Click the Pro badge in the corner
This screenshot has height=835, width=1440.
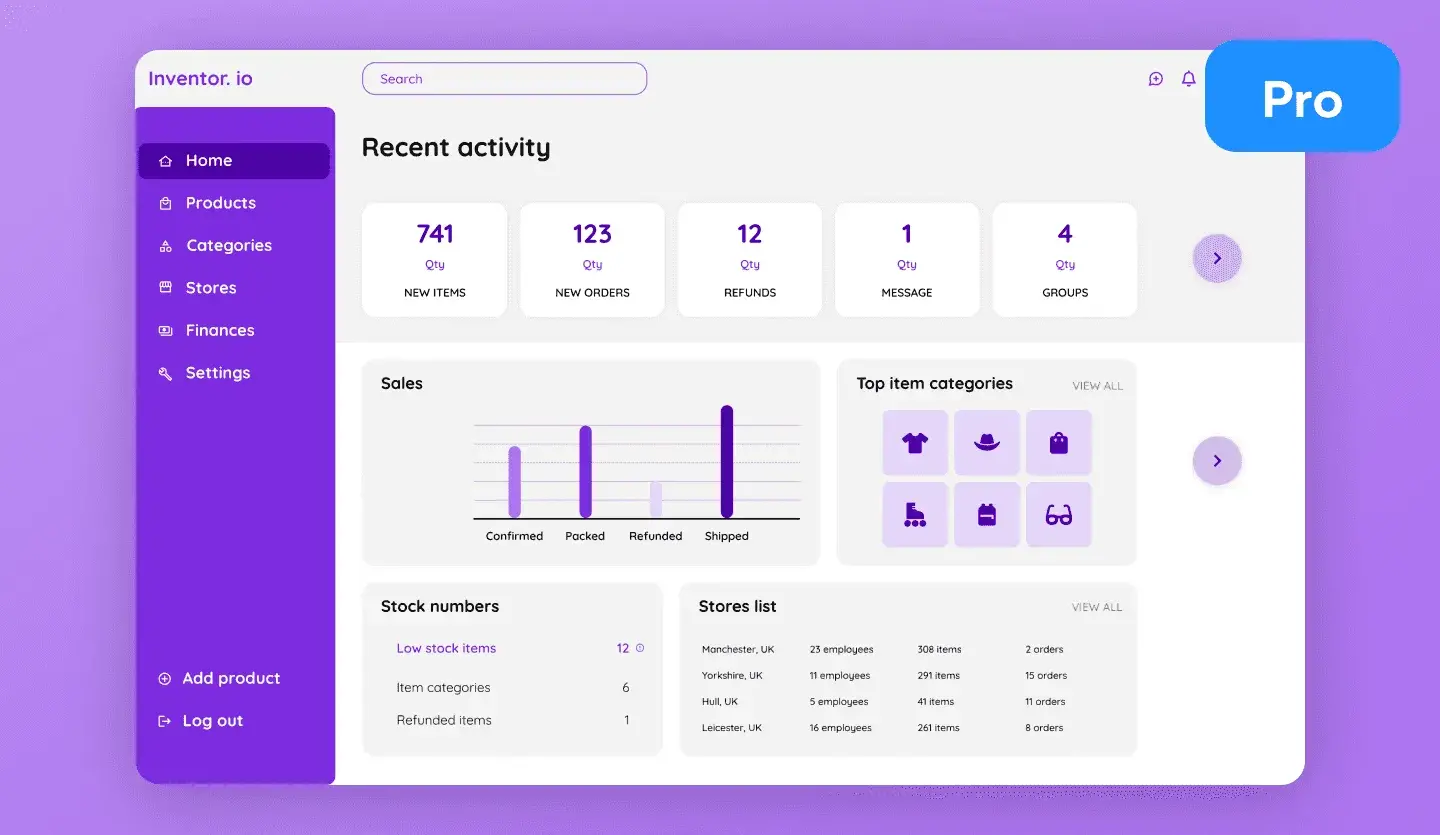click(x=1302, y=95)
